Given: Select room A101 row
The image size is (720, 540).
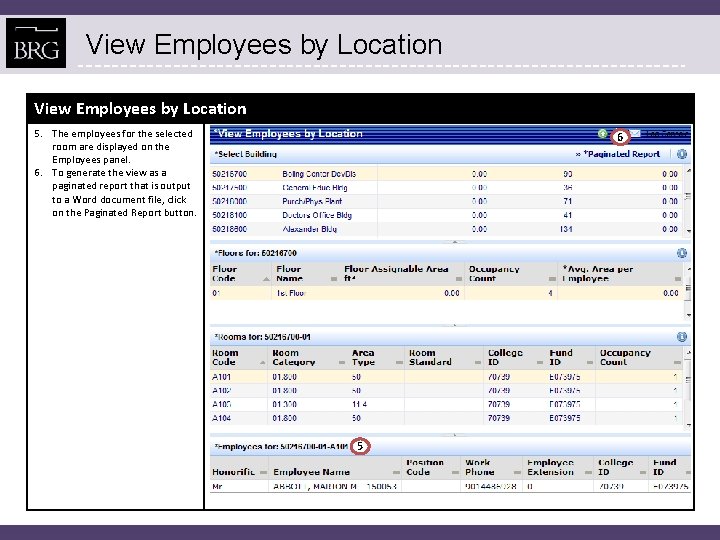Looking at the screenshot, I should (x=447, y=377).
